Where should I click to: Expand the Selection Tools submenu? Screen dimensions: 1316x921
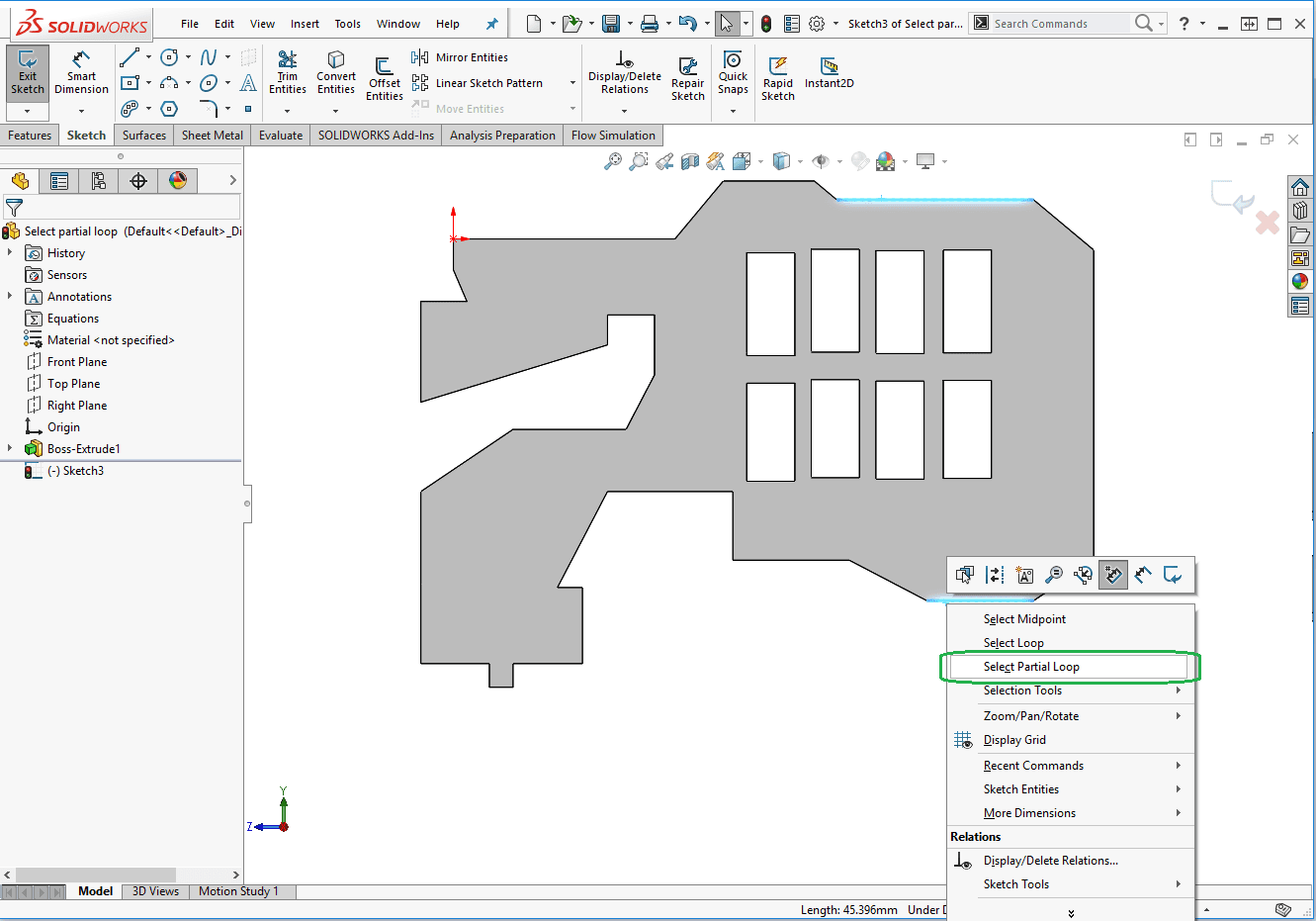pyautogui.click(x=1023, y=691)
